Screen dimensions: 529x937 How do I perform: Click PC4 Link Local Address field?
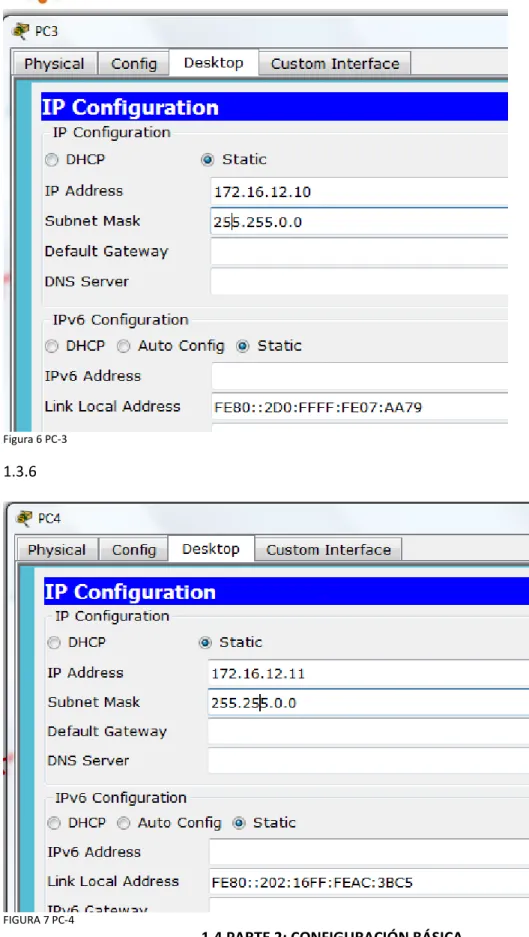(x=368, y=882)
